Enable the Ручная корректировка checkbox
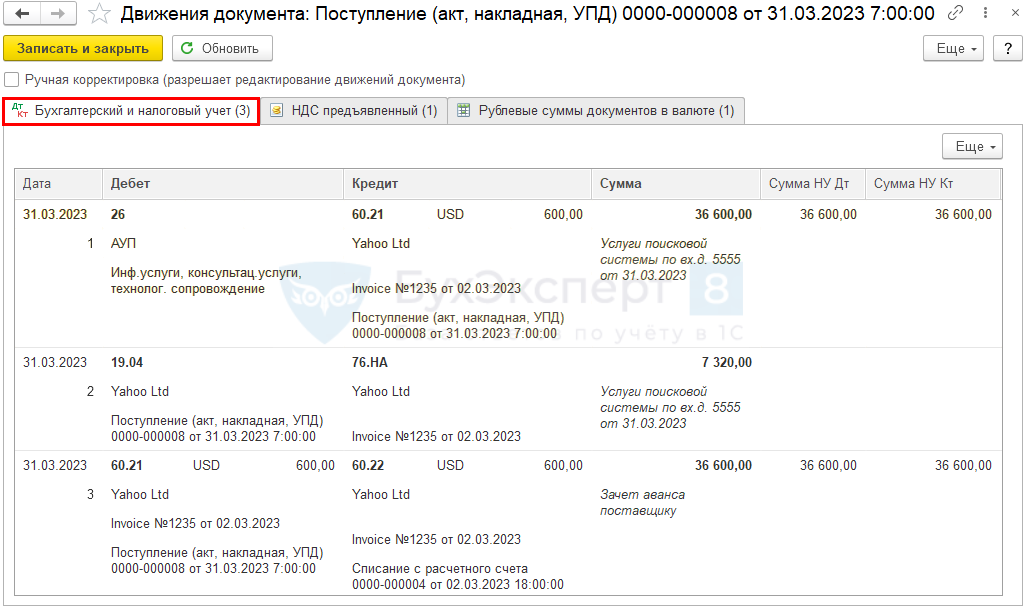Image resolution: width=1023 pixels, height=607 pixels. [x=12, y=80]
